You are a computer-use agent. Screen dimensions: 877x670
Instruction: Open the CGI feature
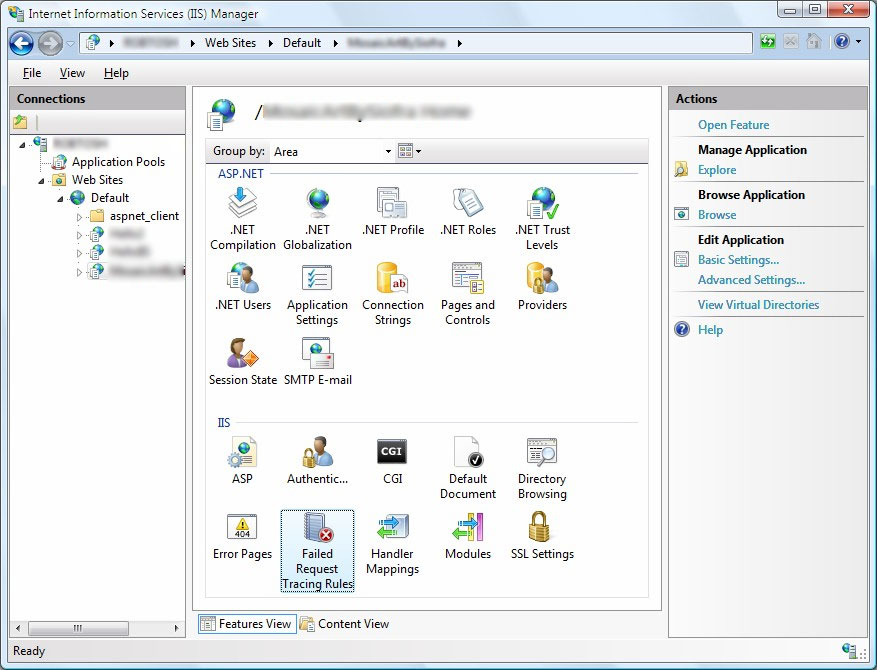[x=392, y=460]
